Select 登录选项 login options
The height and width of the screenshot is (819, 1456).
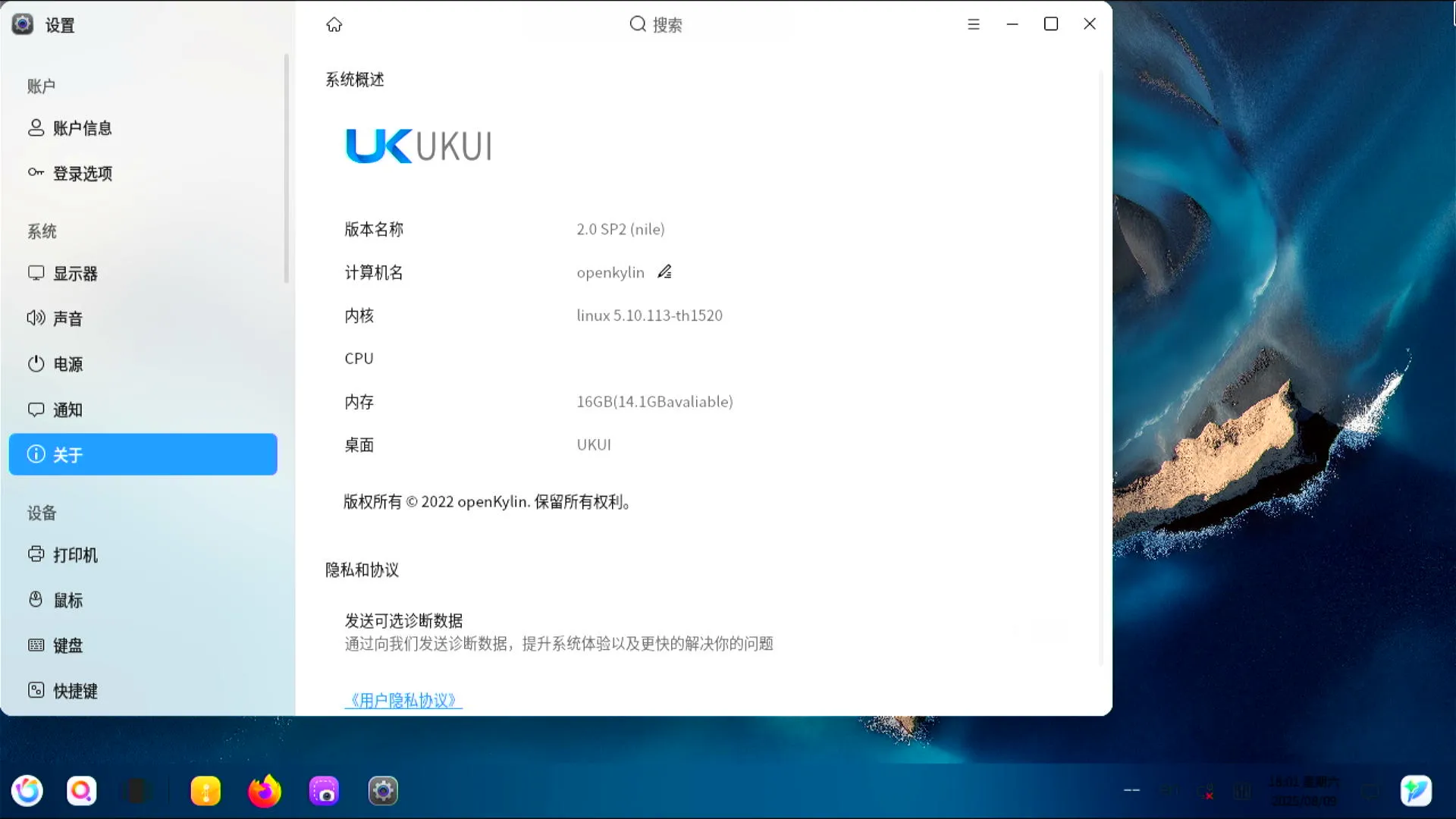pos(82,174)
